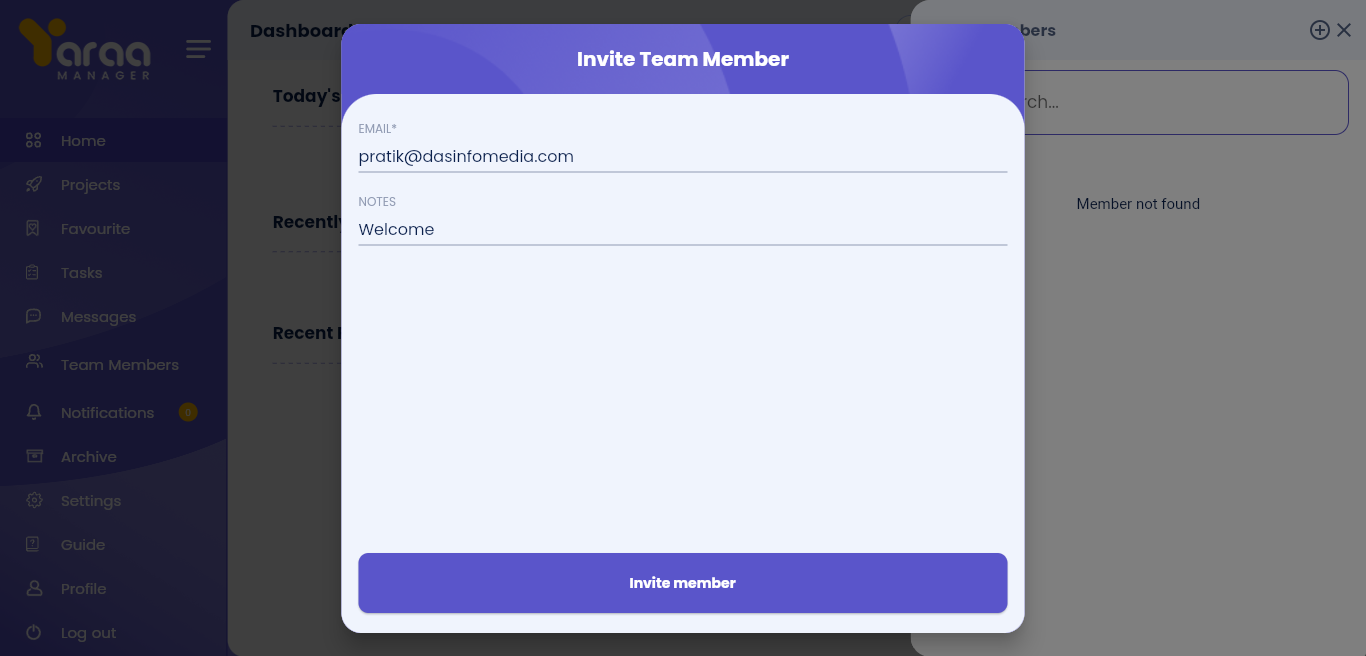Click the Favourite bookmark icon

34,229
